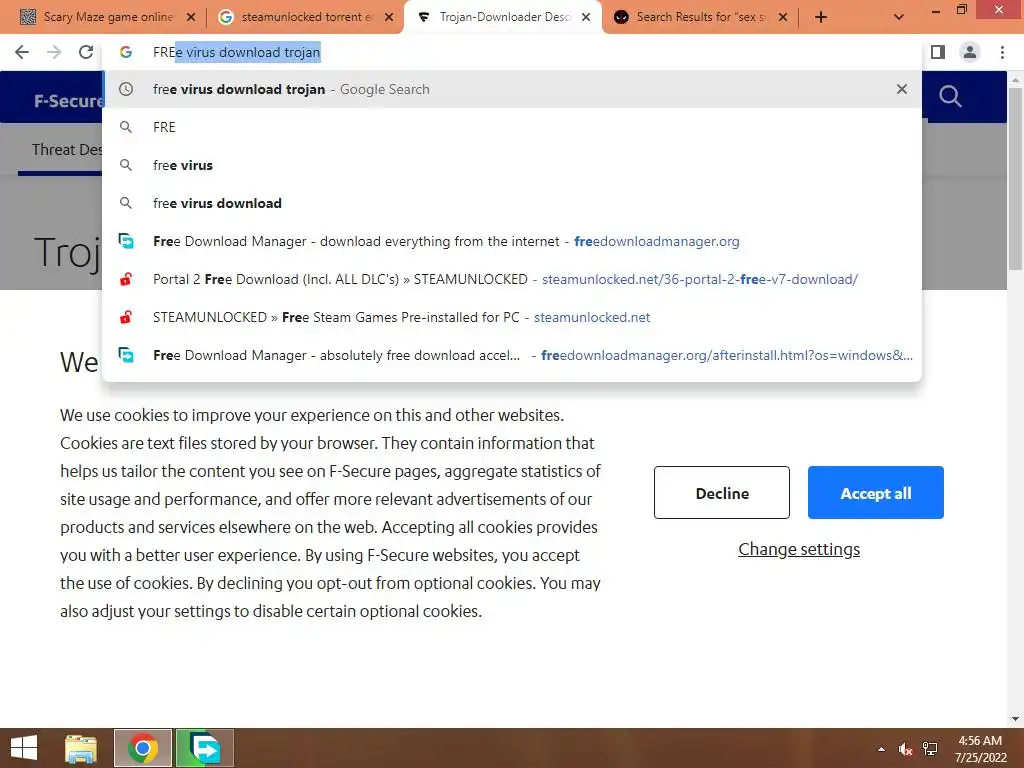Close the steamunlocked torrent tab
The width and height of the screenshot is (1024, 768).
(389, 17)
